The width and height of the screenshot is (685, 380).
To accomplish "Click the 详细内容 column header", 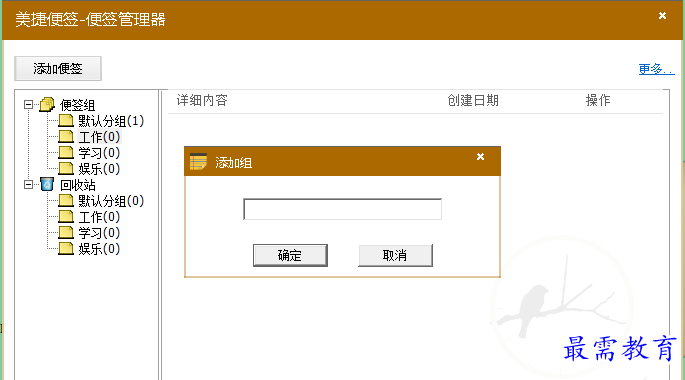I will click(x=202, y=100).
